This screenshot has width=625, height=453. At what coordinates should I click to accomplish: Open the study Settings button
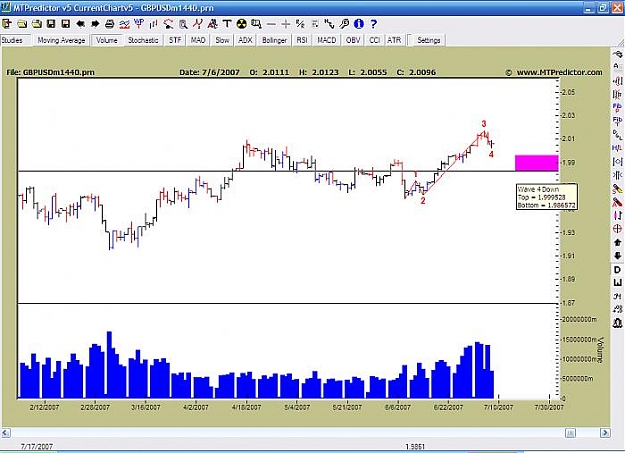click(x=428, y=40)
